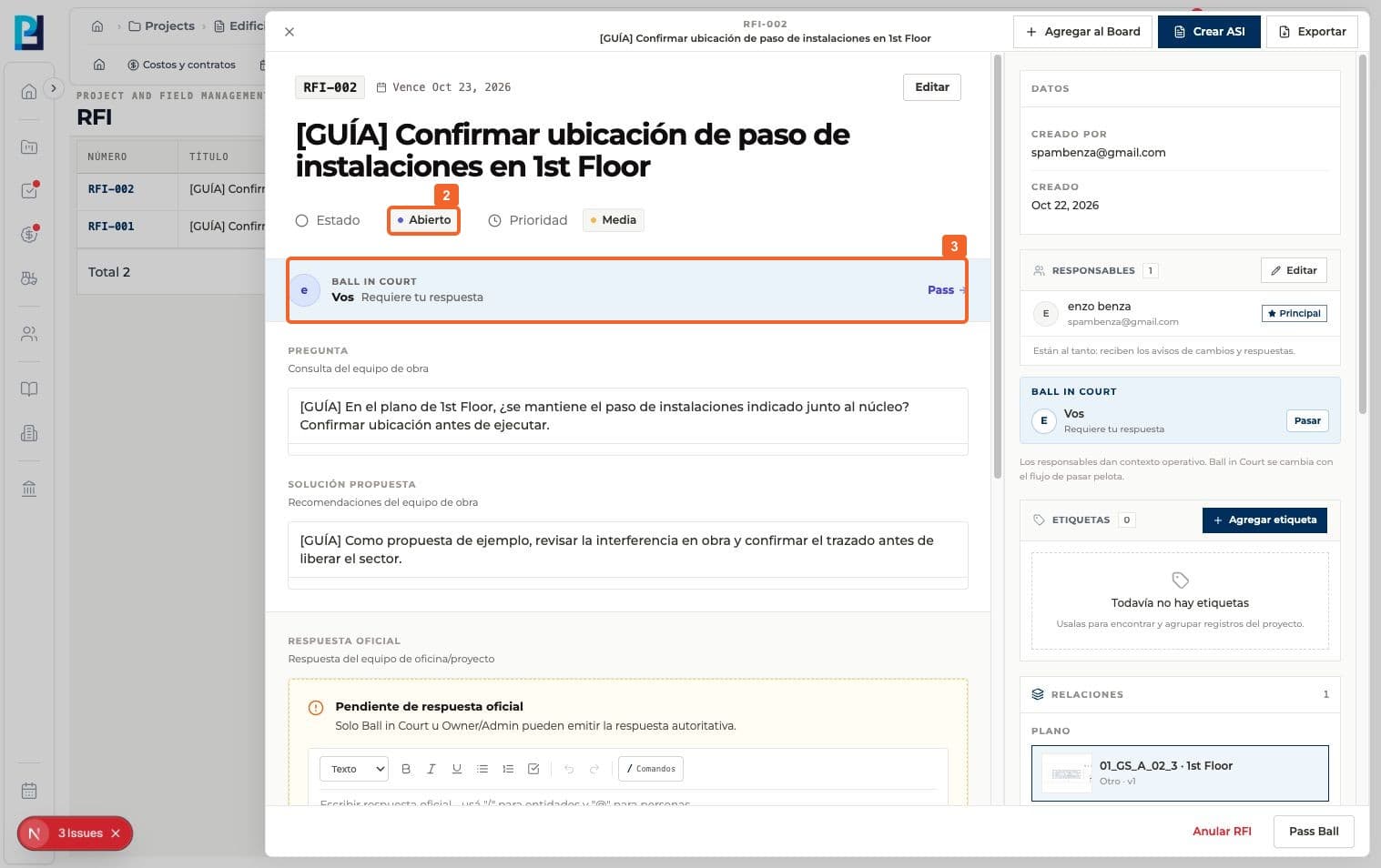The width and height of the screenshot is (1381, 868).
Task: Open the dollar costs icon in sidebar
Action: point(29,235)
